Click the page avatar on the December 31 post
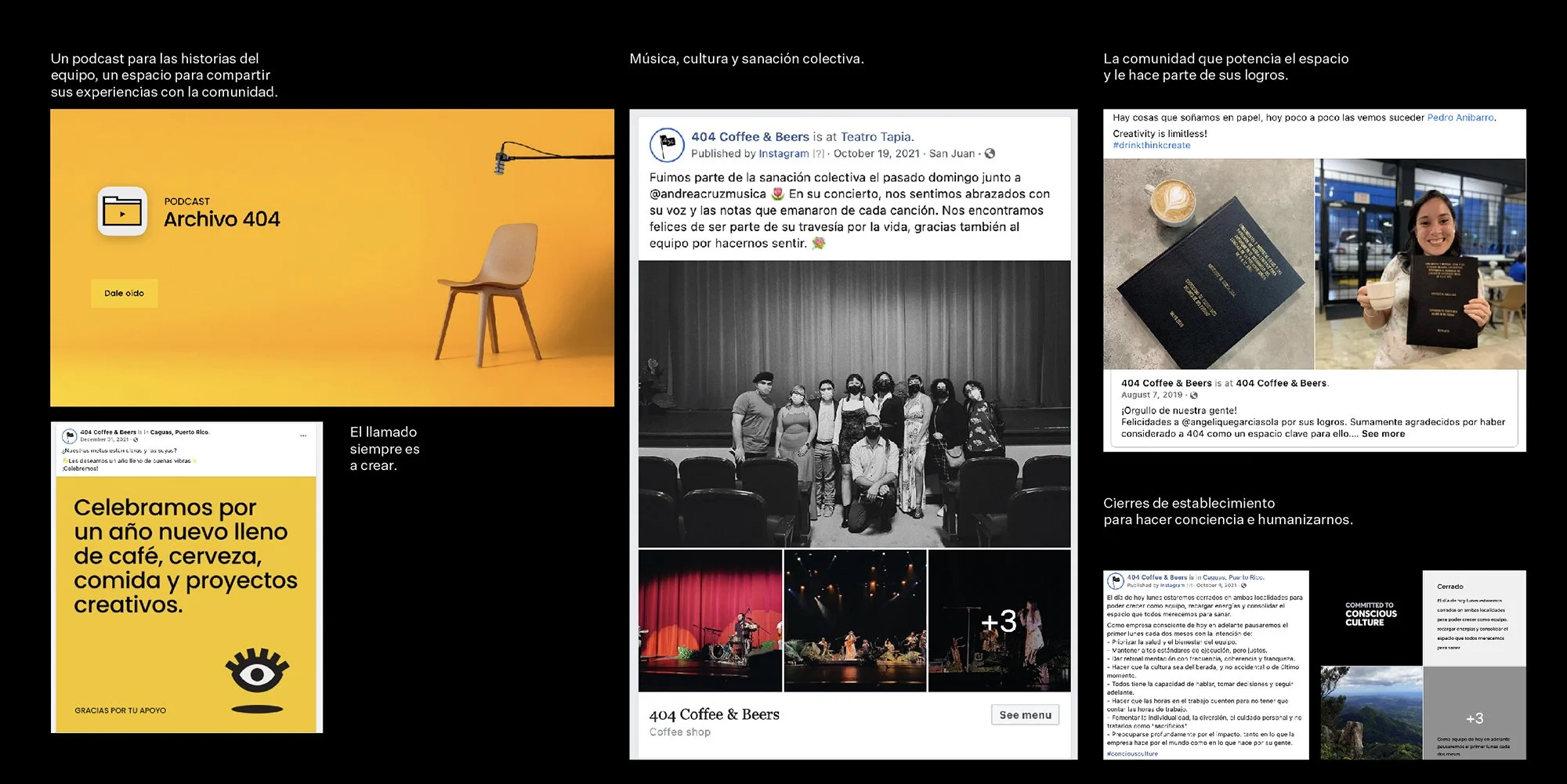Image resolution: width=1567 pixels, height=784 pixels. point(69,435)
